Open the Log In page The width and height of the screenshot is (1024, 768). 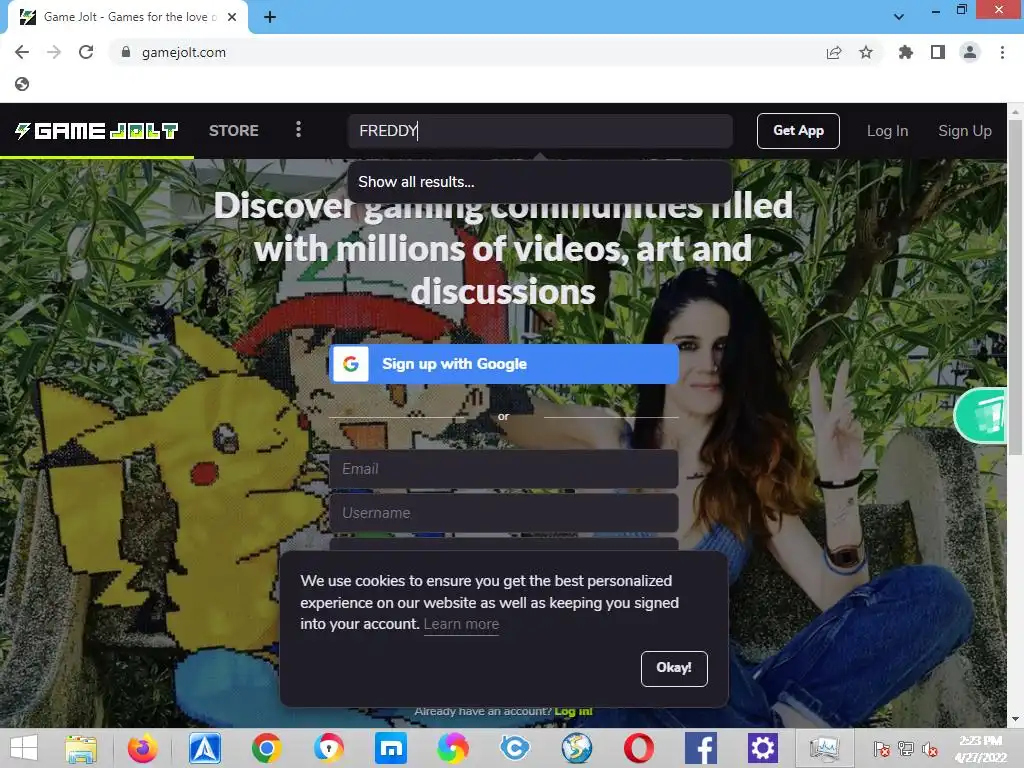[887, 131]
